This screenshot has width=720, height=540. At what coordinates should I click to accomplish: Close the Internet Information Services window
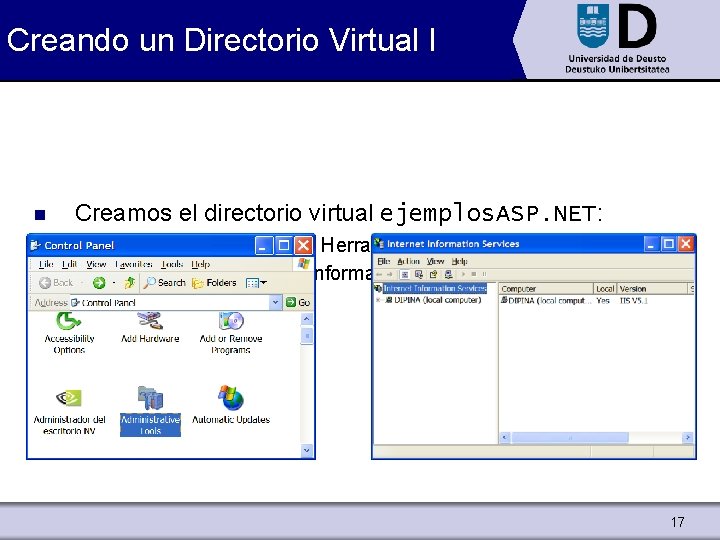[x=686, y=244]
